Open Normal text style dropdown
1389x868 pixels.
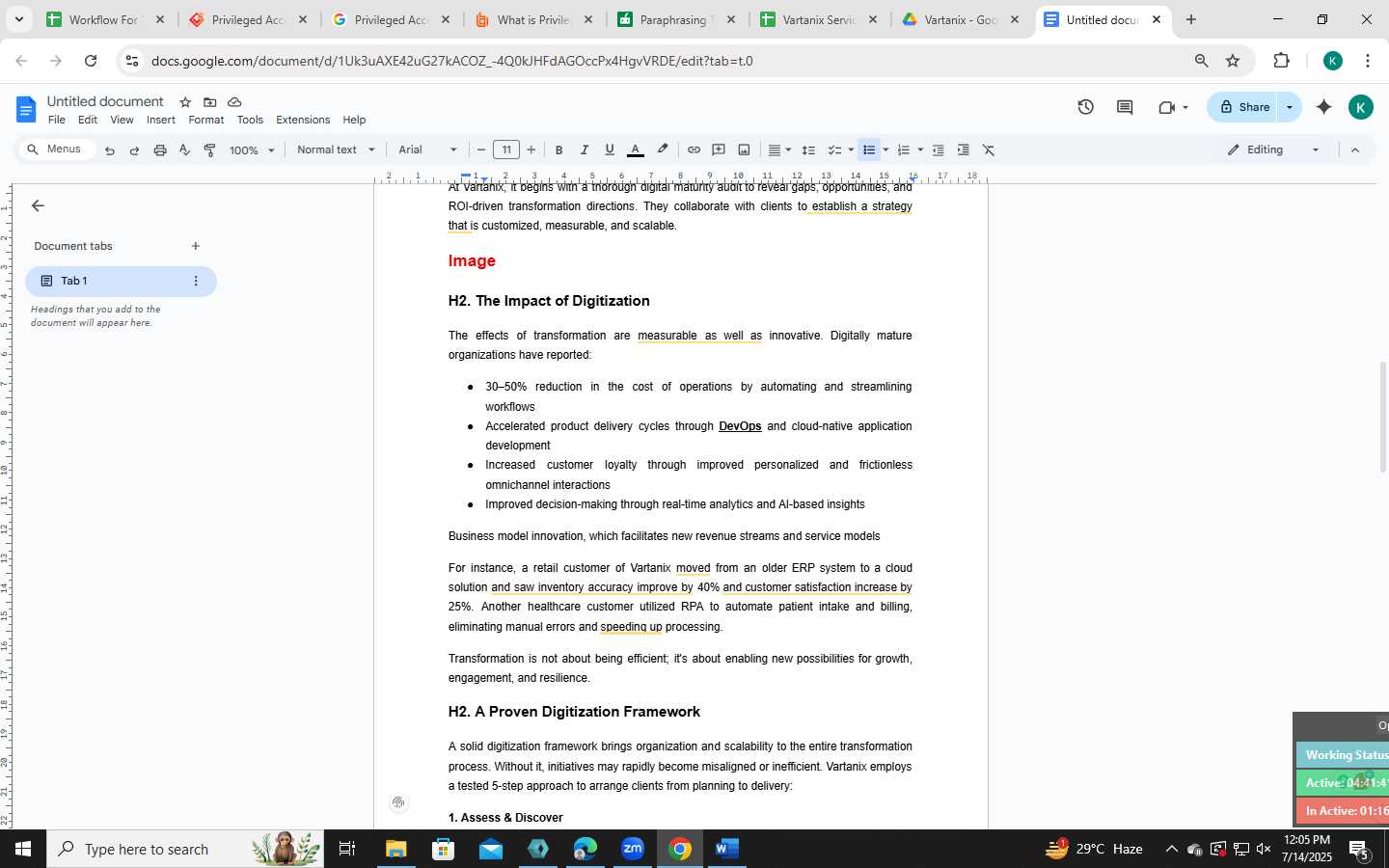tap(336, 149)
